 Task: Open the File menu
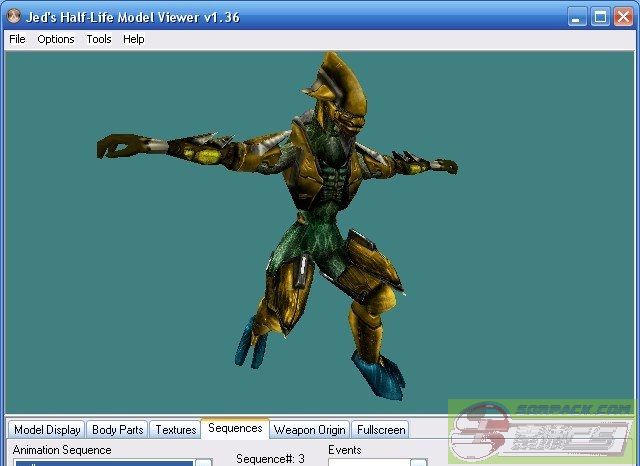tap(17, 39)
